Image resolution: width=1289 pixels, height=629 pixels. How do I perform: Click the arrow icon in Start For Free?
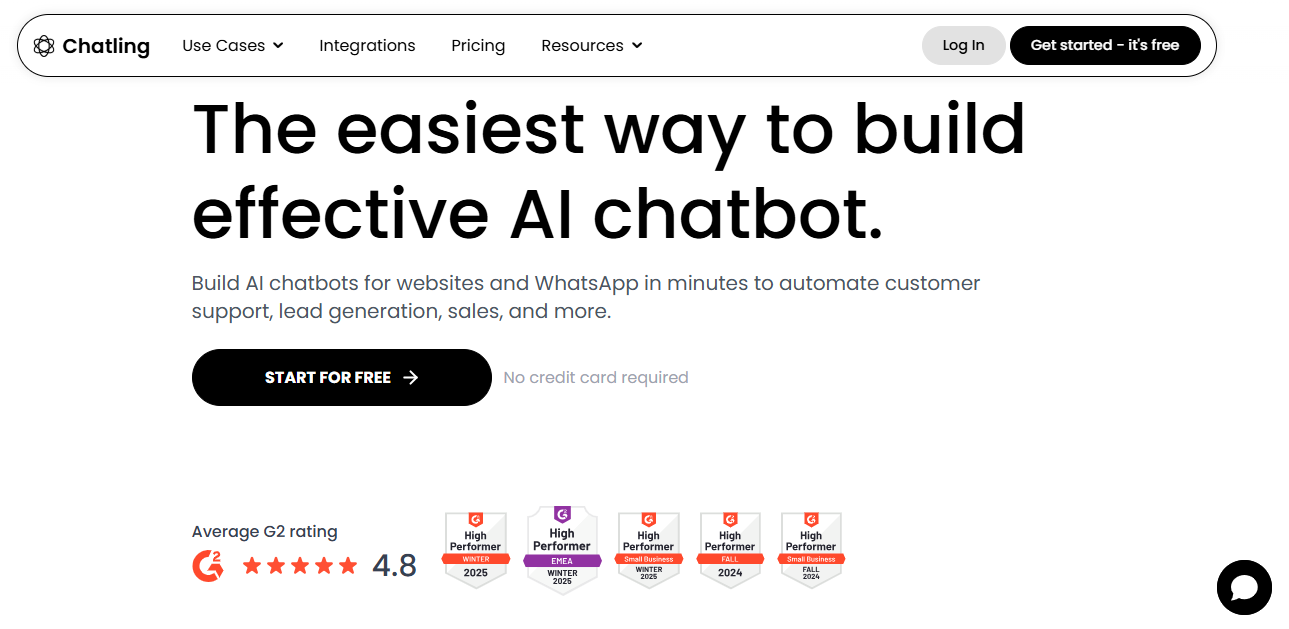coord(410,378)
